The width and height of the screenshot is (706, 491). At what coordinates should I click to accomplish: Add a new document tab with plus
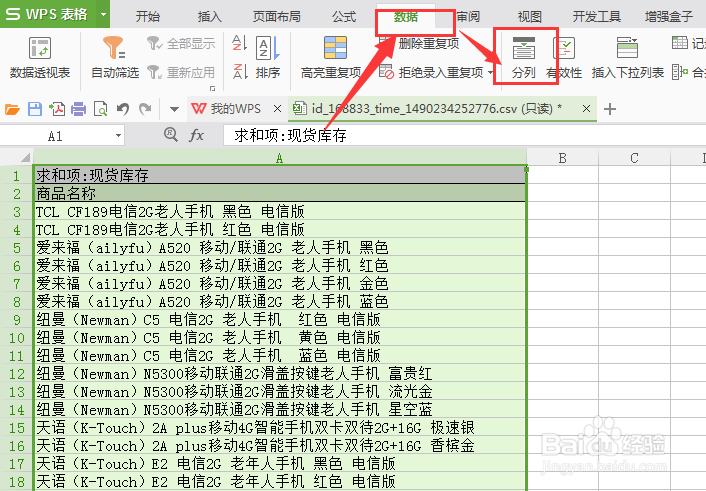tap(610, 109)
